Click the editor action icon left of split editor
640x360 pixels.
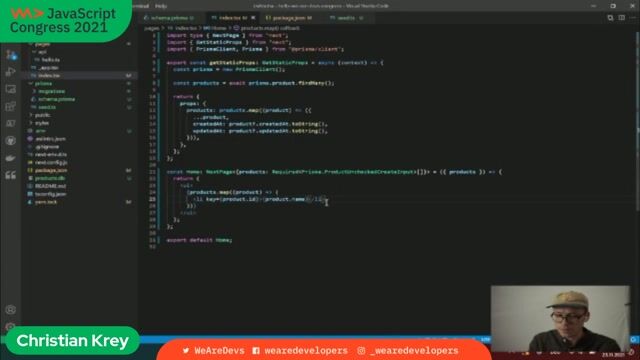(x=610, y=18)
